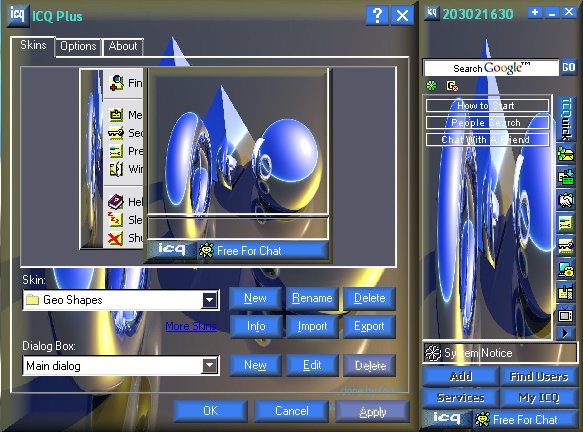Click the Add button in contact list

pos(461,377)
